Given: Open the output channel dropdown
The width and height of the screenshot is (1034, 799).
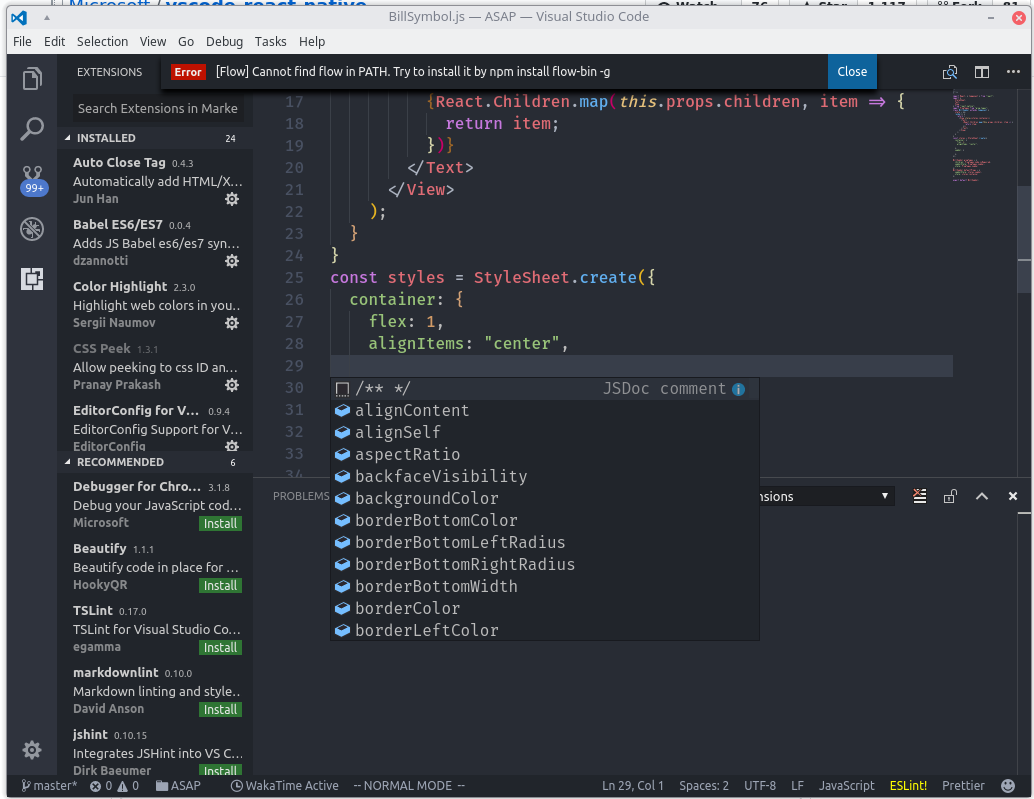Looking at the screenshot, I should click(828, 496).
